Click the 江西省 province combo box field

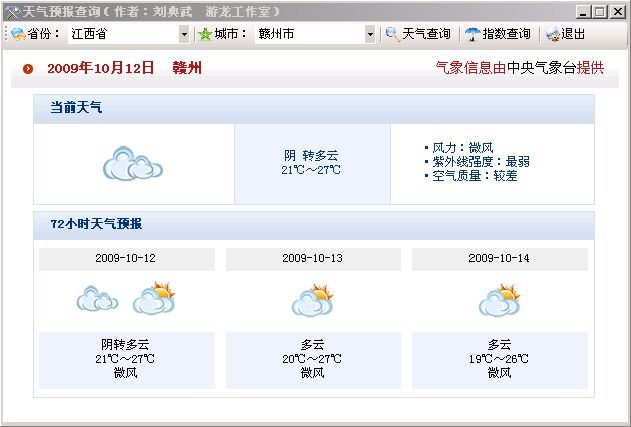pos(122,34)
